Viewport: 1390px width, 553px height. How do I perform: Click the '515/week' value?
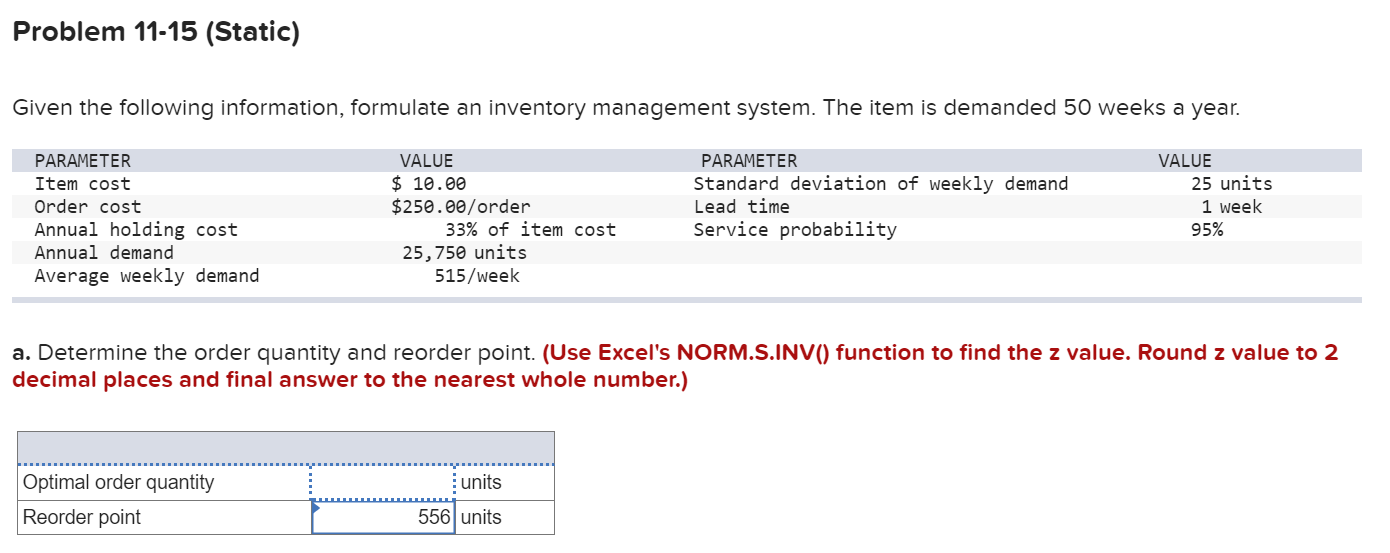[x=477, y=276]
